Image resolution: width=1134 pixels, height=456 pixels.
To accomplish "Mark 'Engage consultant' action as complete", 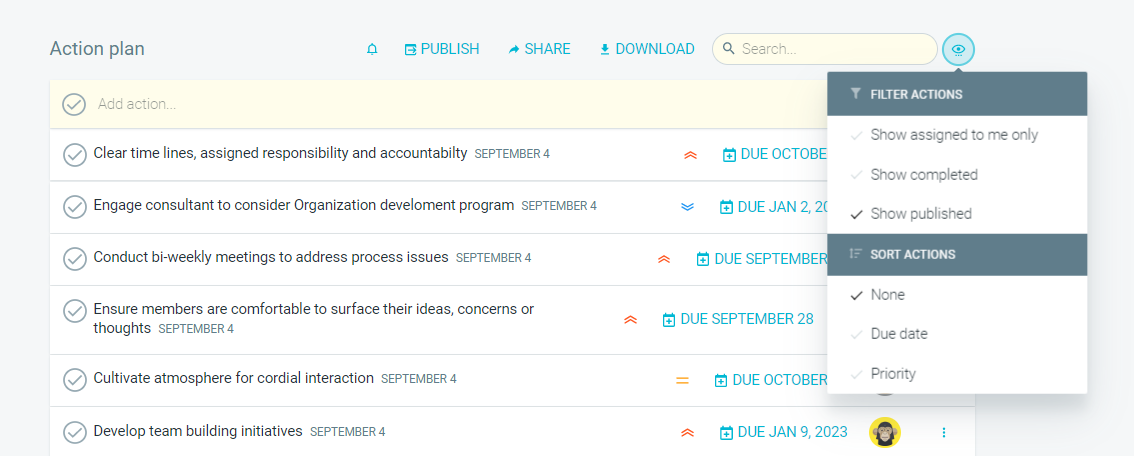I will pyautogui.click(x=74, y=207).
